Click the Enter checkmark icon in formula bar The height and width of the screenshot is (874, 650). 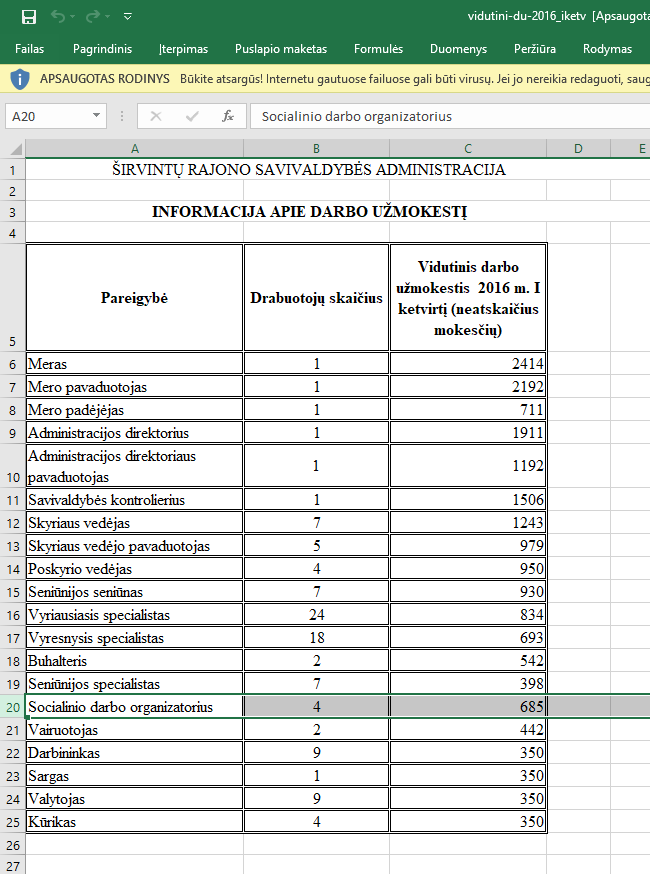pyautogui.click(x=192, y=116)
